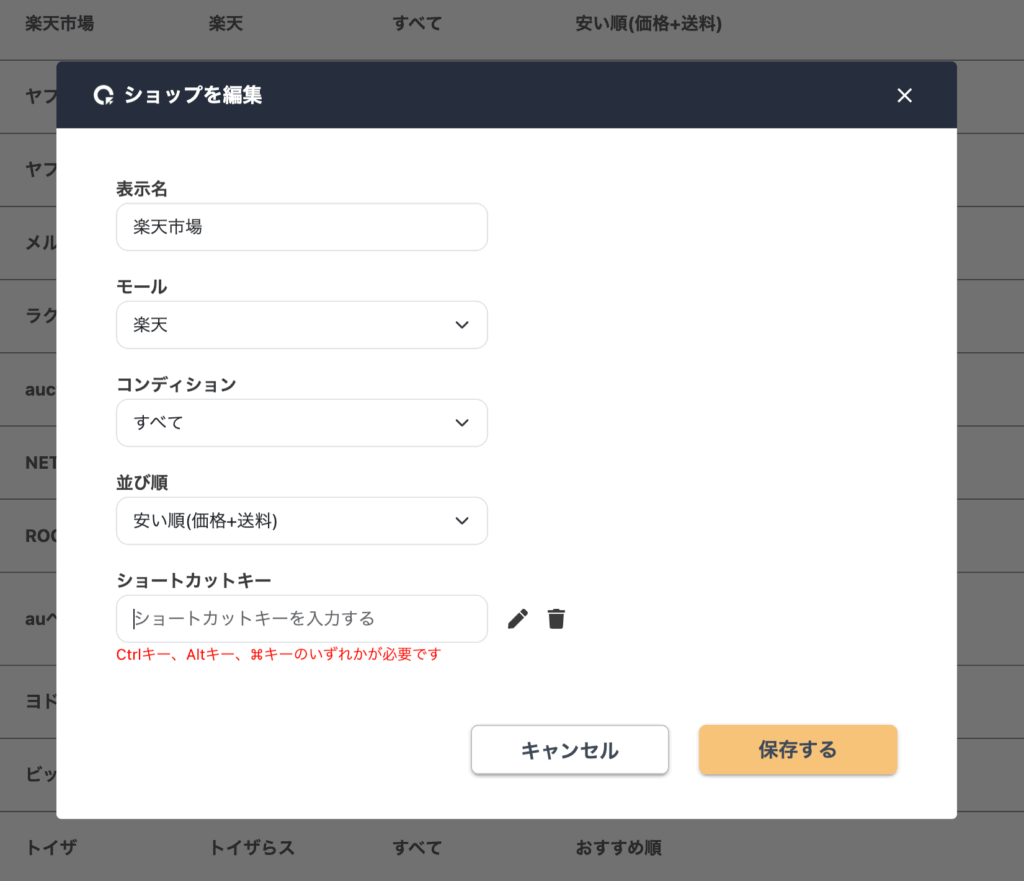This screenshot has height=881, width=1024.
Task: Expand the モール chevron arrow
Action: pos(462,325)
